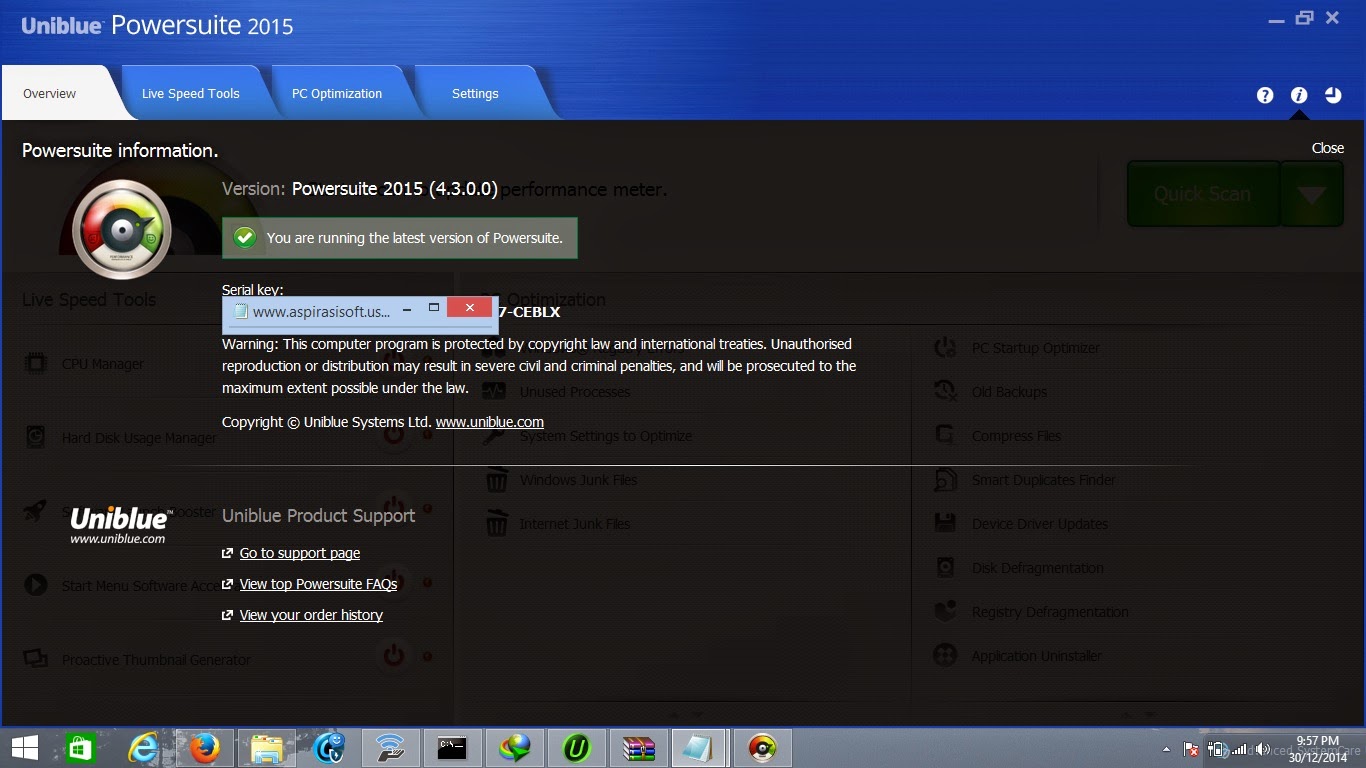This screenshot has height=768, width=1366.
Task: Click the PC Startup Optimizer icon
Action: [x=945, y=348]
